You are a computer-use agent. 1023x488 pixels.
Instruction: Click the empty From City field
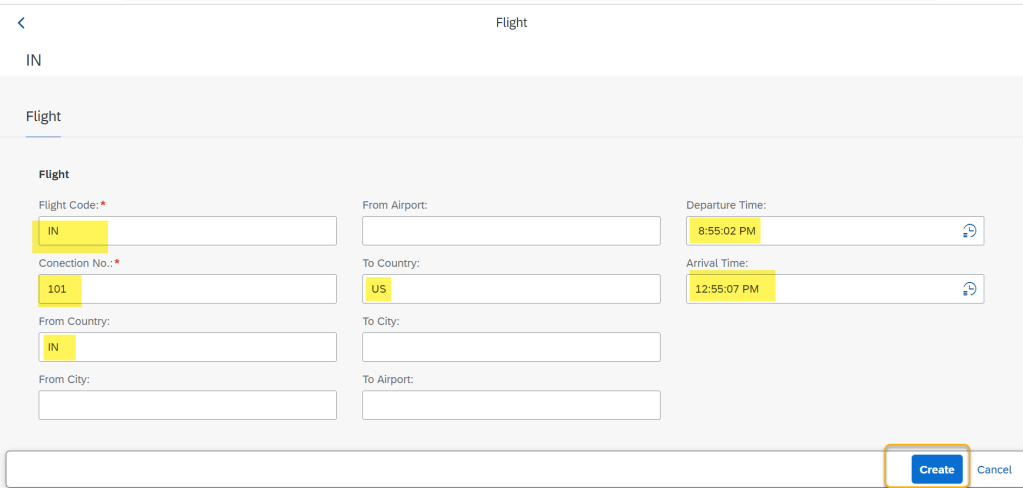coord(187,405)
